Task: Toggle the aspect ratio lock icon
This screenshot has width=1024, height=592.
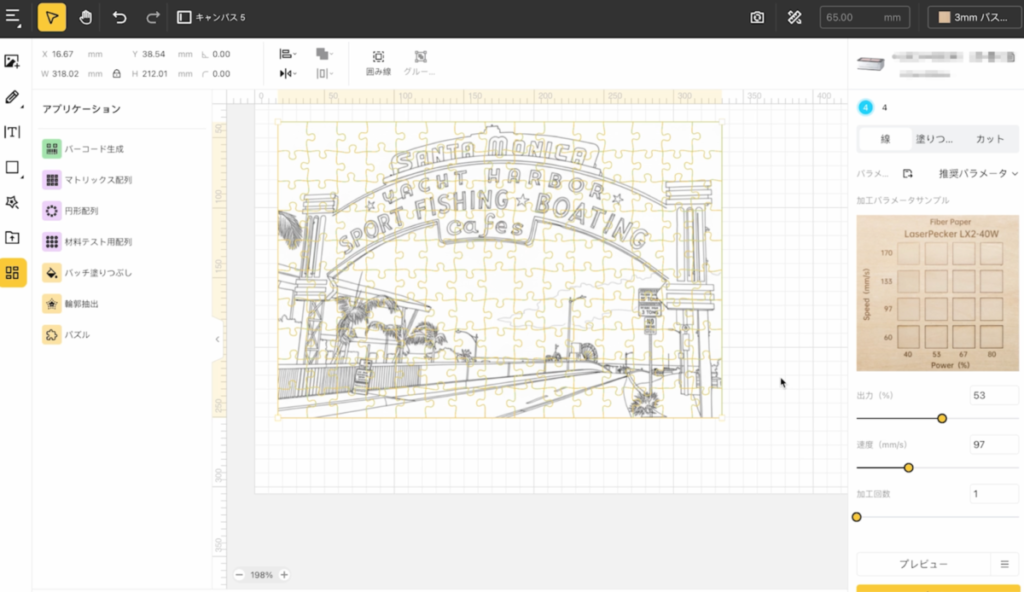Action: pos(117,73)
